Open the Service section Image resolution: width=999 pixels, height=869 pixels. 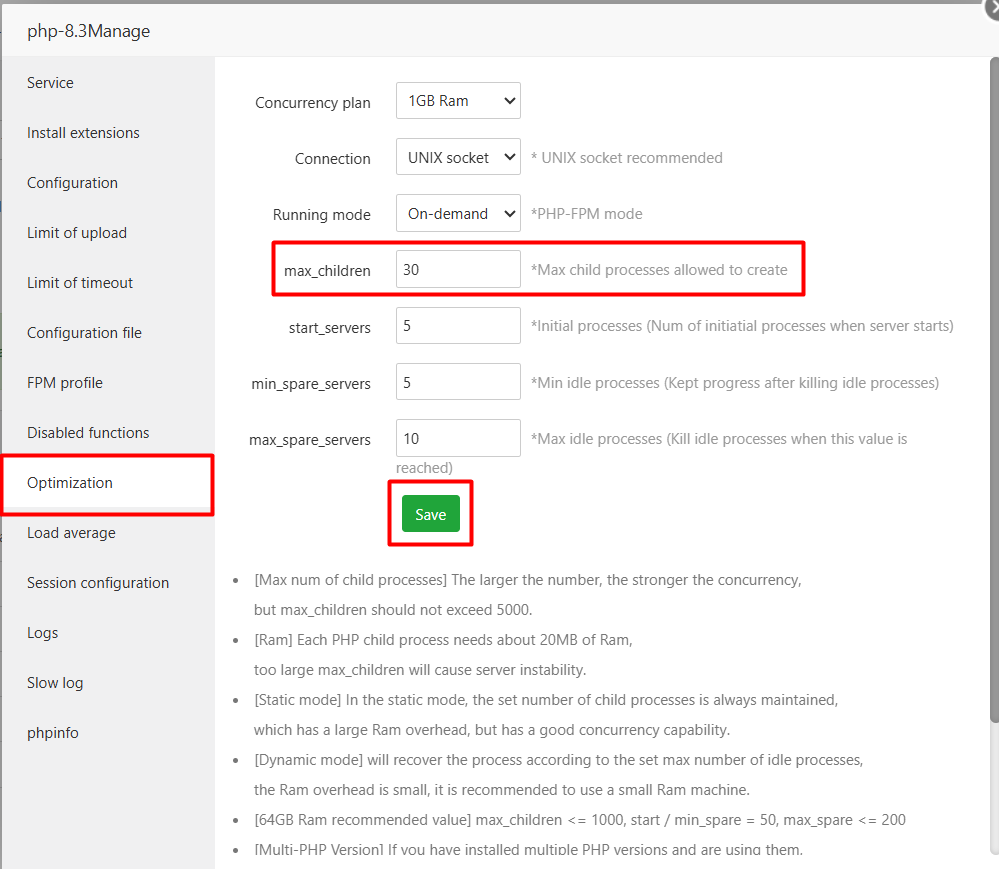(x=50, y=83)
